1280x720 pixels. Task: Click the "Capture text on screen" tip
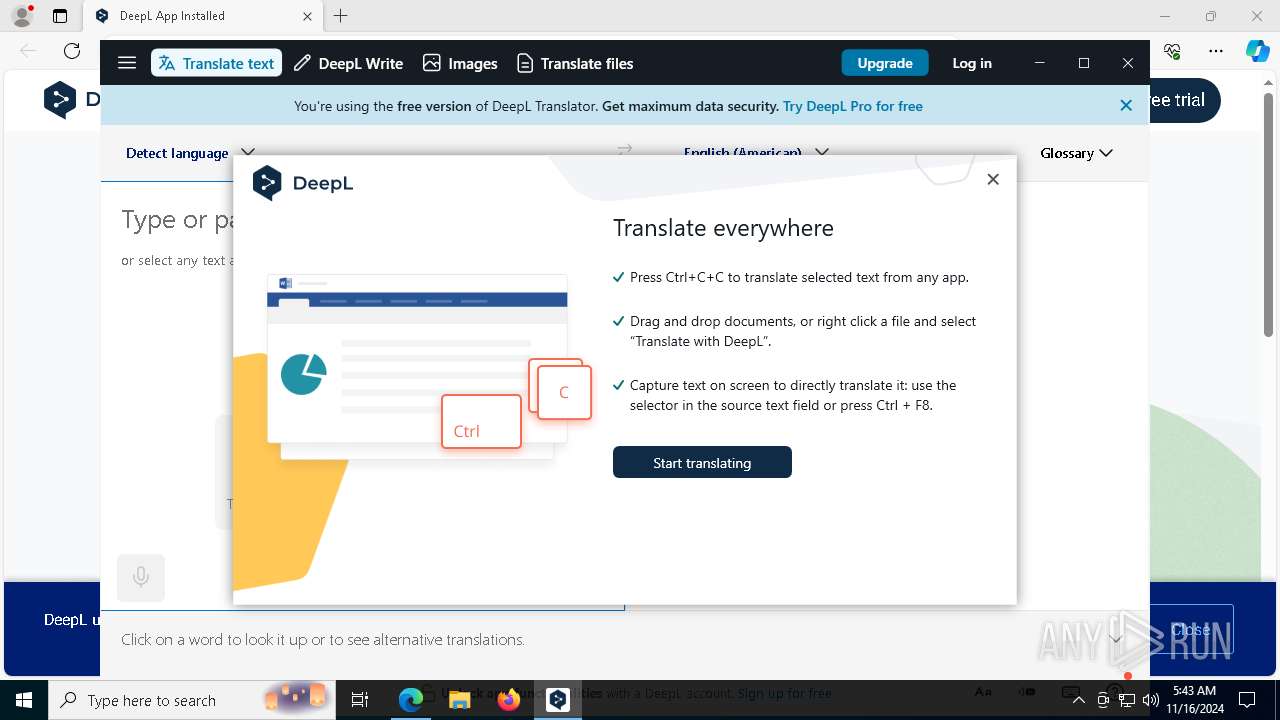click(x=793, y=395)
